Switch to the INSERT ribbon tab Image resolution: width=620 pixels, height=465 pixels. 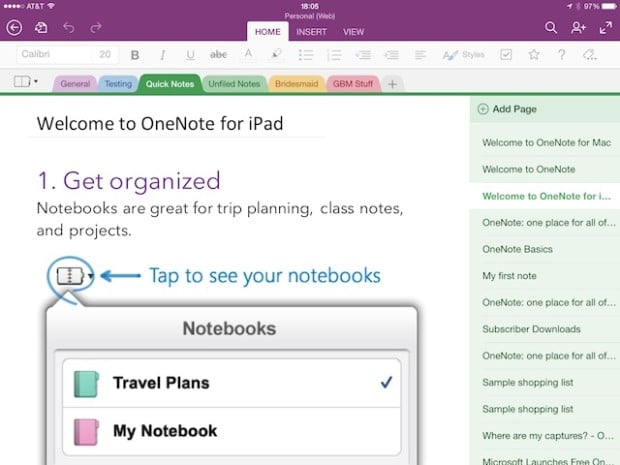(x=312, y=32)
